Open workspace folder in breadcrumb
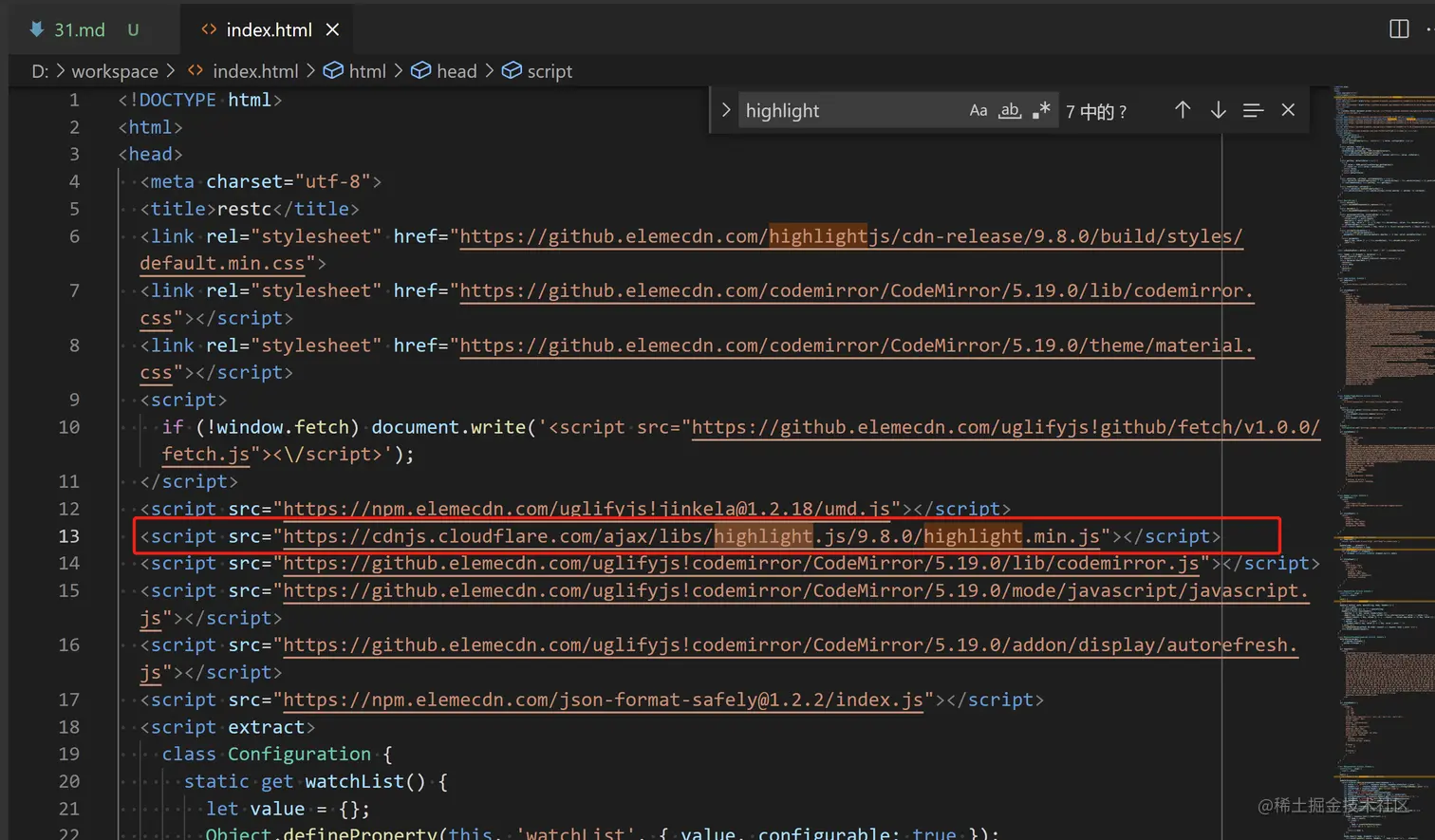The image size is (1435, 840). [115, 71]
